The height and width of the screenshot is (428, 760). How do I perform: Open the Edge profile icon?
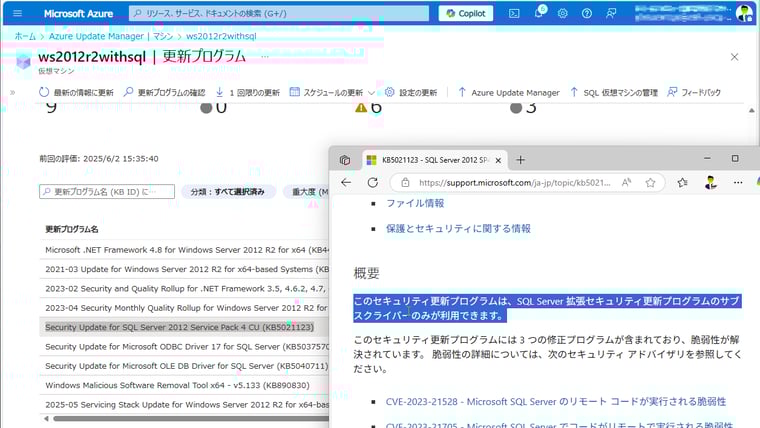tap(711, 183)
